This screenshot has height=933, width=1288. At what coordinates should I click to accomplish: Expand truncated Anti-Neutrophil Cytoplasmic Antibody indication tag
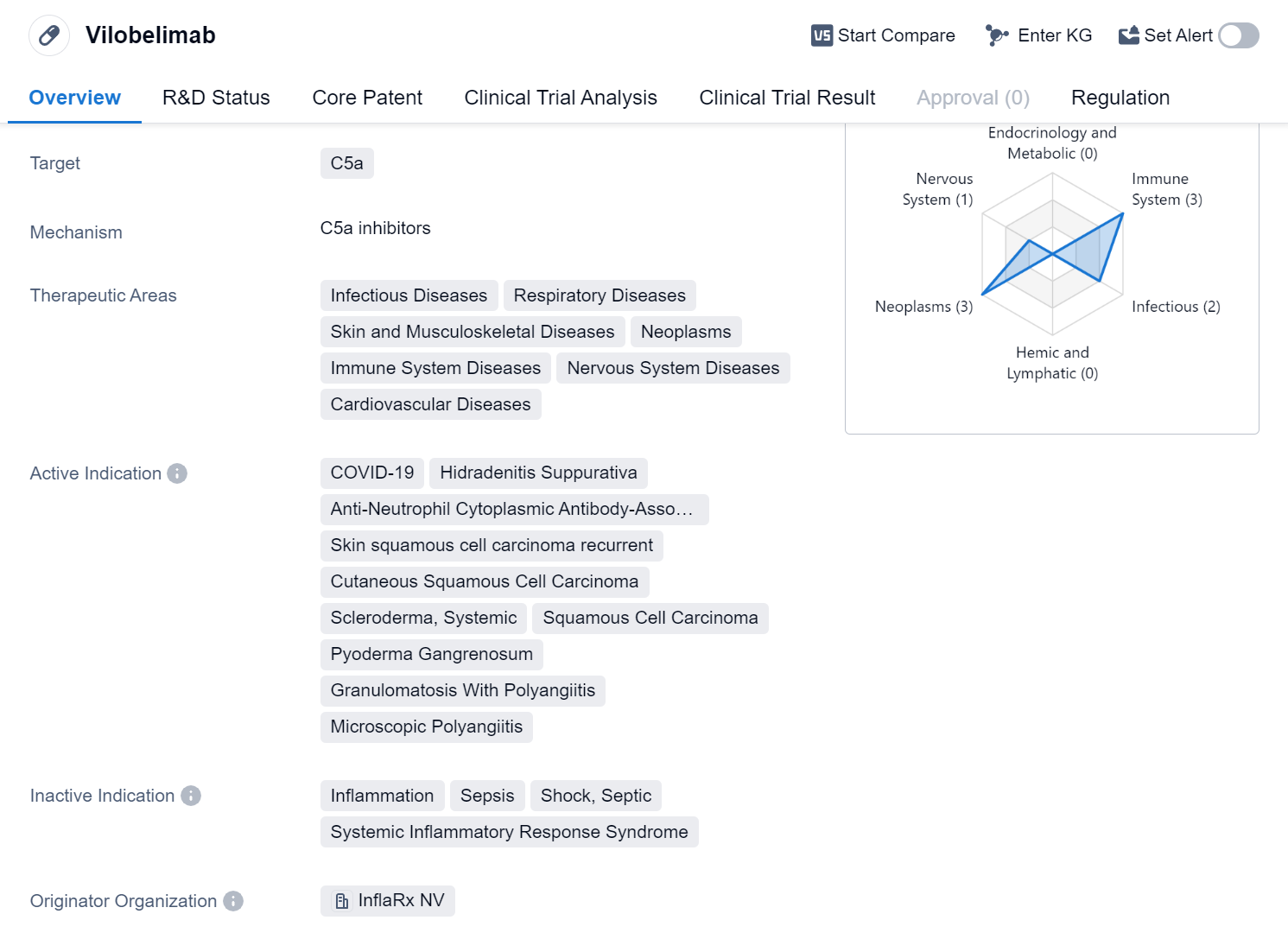(513, 510)
